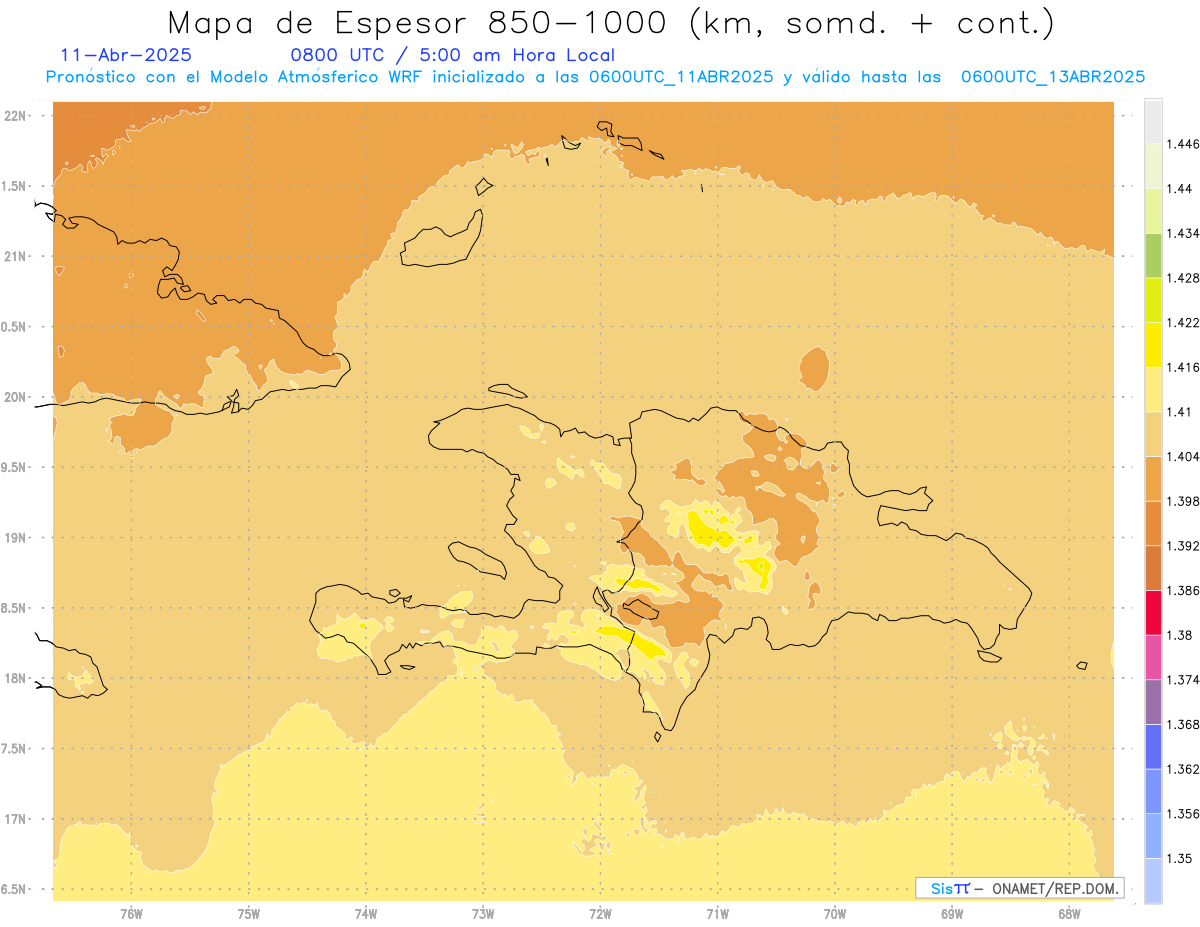The height and width of the screenshot is (927, 1200).
Task: Select the legend value '1.422'
Action: tap(1184, 322)
